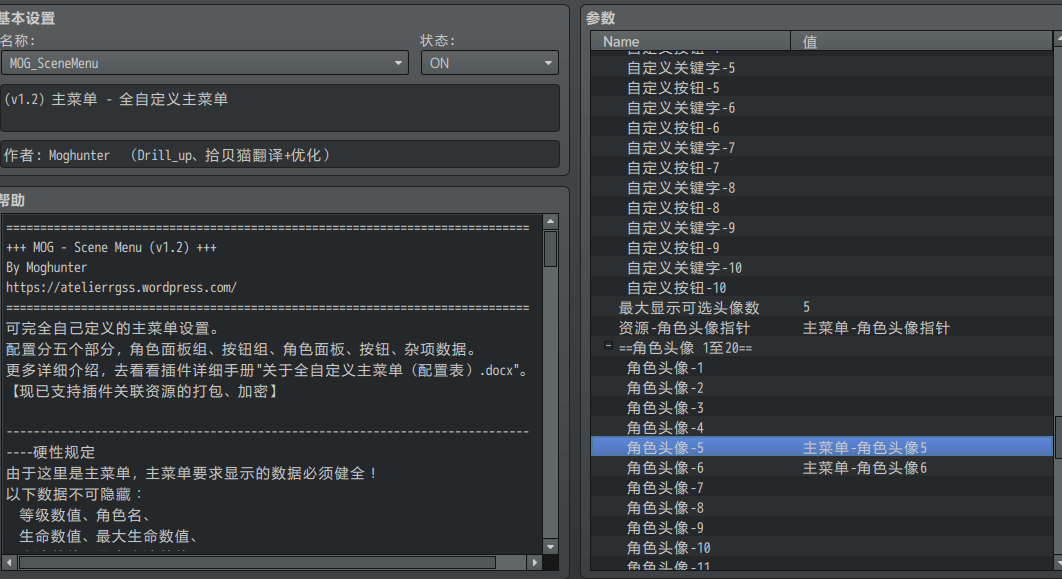Viewport: 1062px width, 579px height.
Task: Collapse the ==角色头像 1至20== group
Action: (x=608, y=347)
